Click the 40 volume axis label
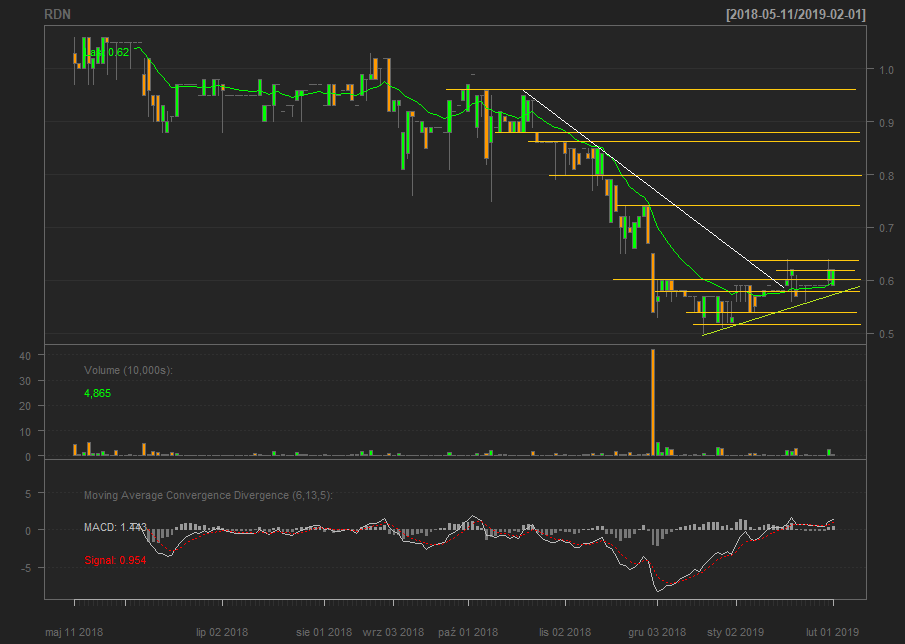The height and width of the screenshot is (644, 905). click(25, 356)
